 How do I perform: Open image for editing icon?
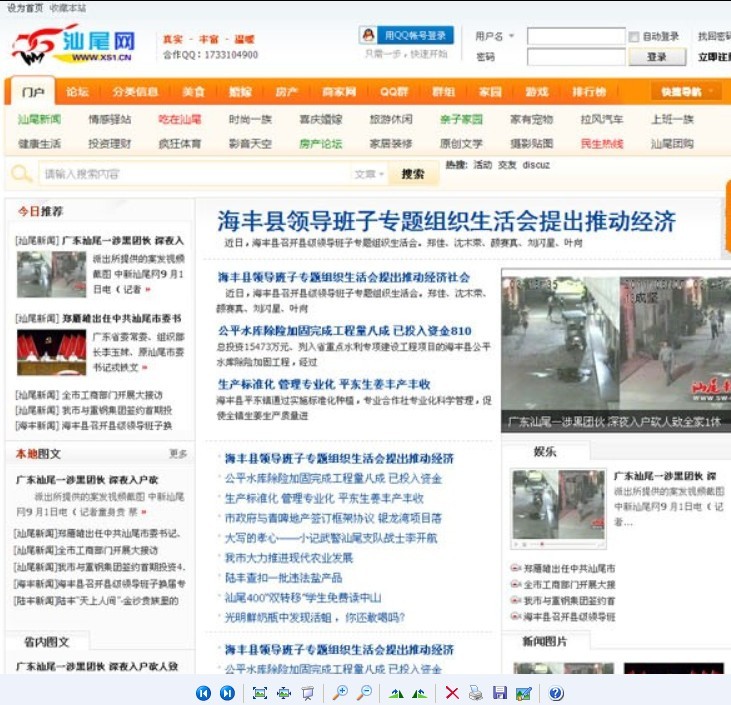(524, 693)
